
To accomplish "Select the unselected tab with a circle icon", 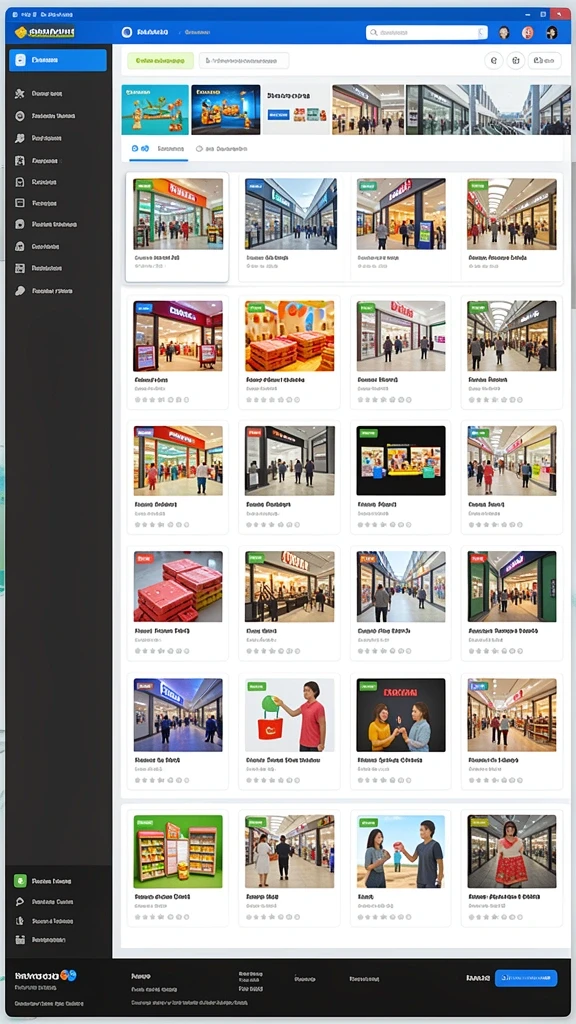I will pyautogui.click(x=222, y=149).
